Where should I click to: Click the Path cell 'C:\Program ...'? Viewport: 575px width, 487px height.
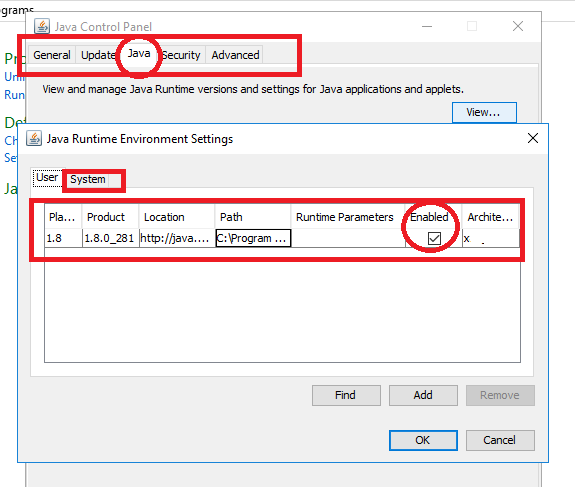click(253, 238)
